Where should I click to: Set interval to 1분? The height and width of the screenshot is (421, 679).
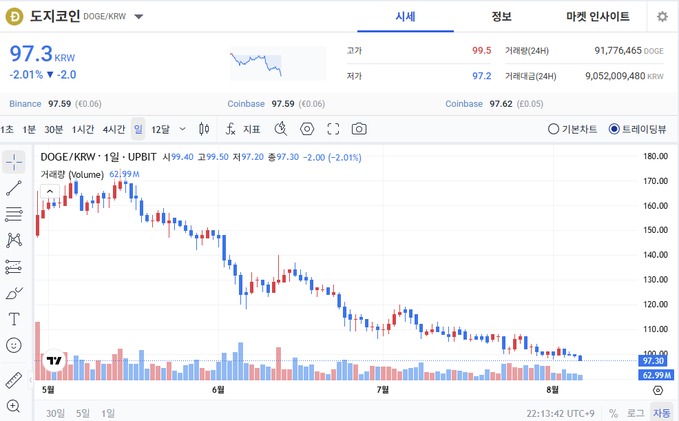tap(29, 129)
